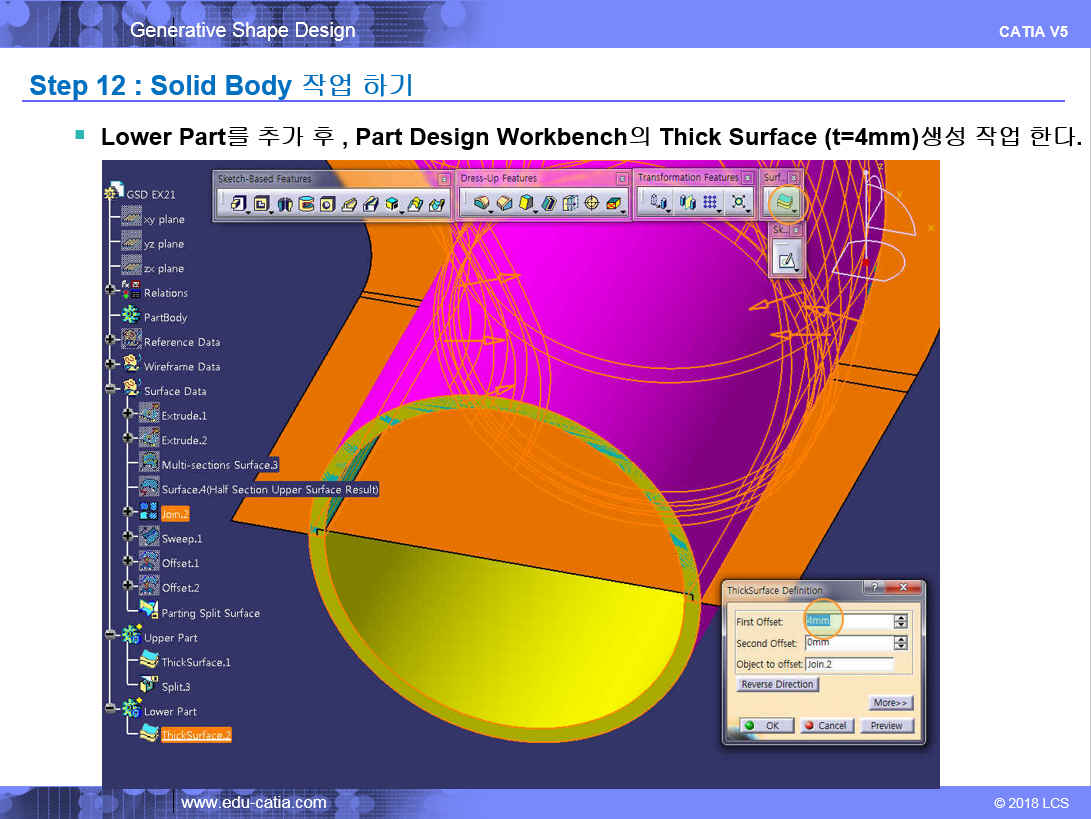
Task: Click the Second Offset input field
Action: 848,643
